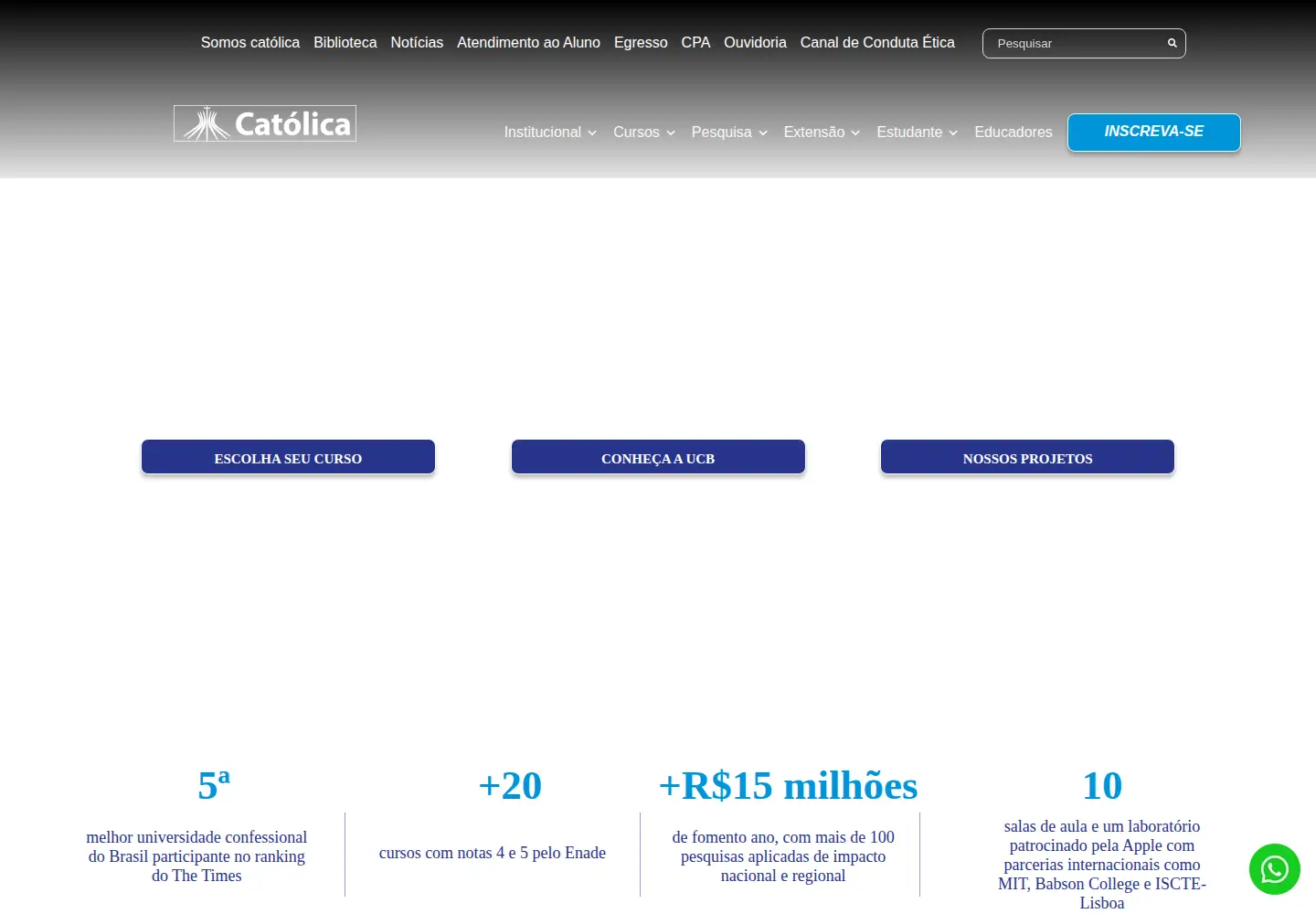1316x914 pixels.
Task: Click the 'melhor universidade confessional' description text
Action: pyautogui.click(x=196, y=856)
